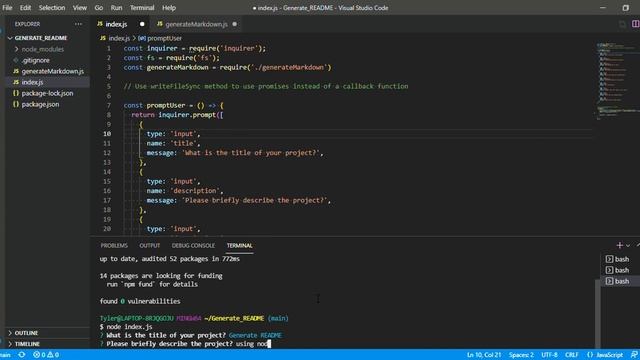Open the Run menu
The height and width of the screenshot is (360, 640).
pos(116,8)
